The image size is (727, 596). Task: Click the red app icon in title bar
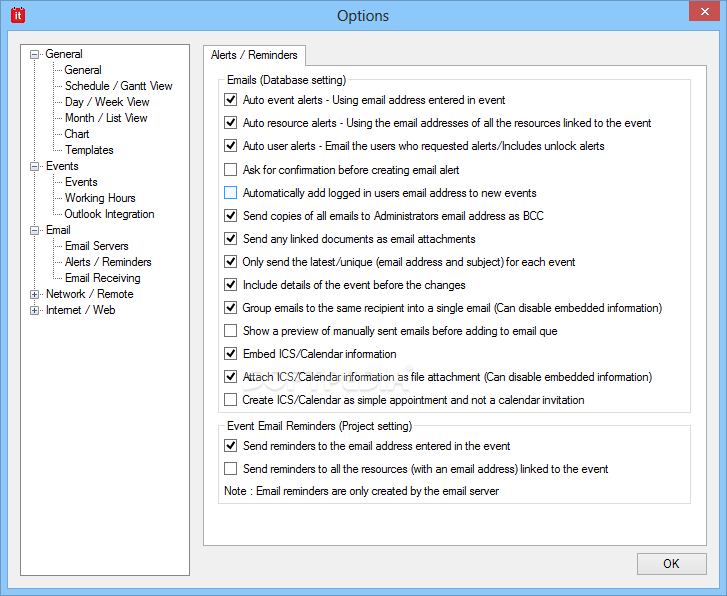[18, 15]
